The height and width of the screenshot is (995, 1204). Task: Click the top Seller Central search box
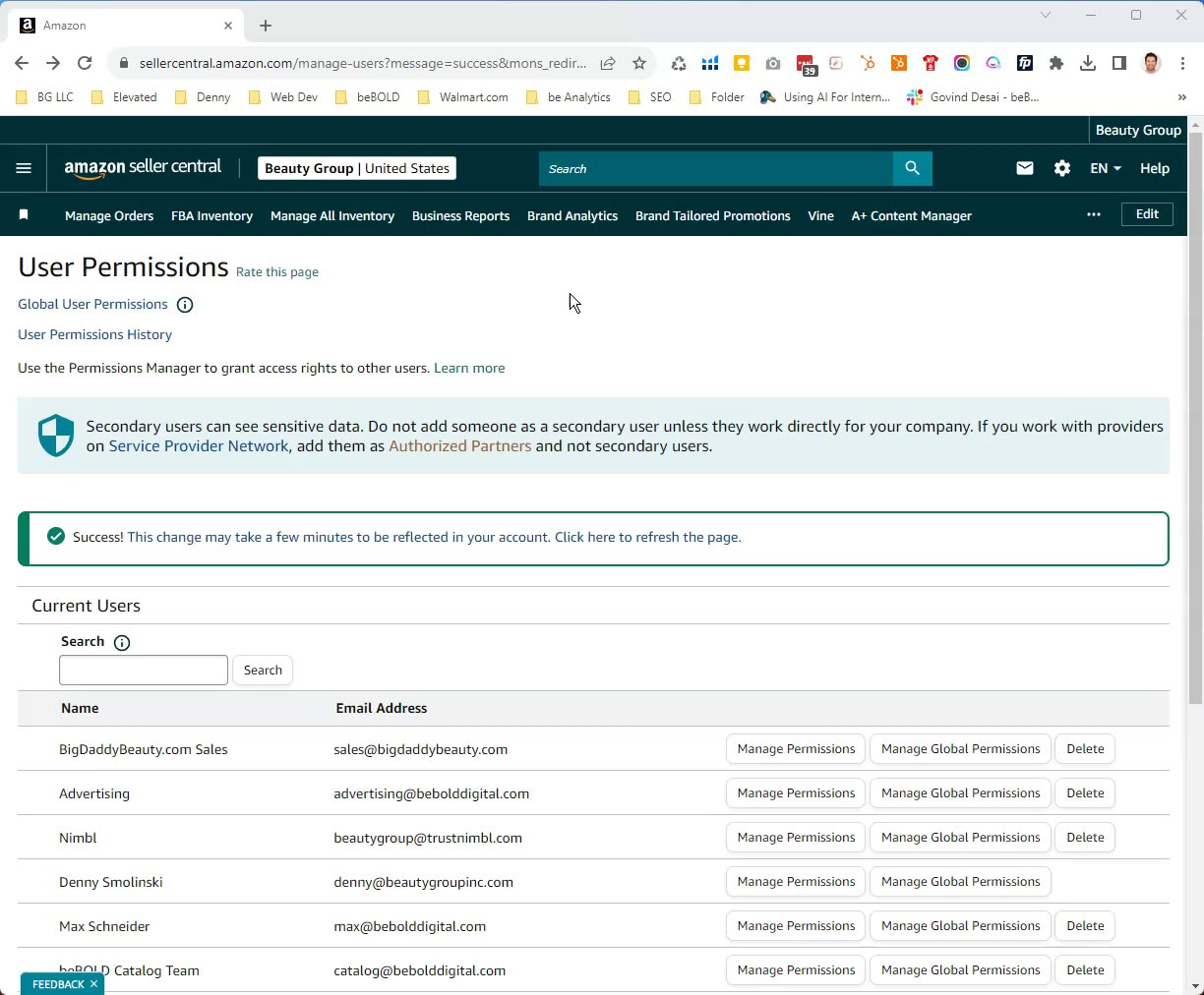[x=716, y=168]
